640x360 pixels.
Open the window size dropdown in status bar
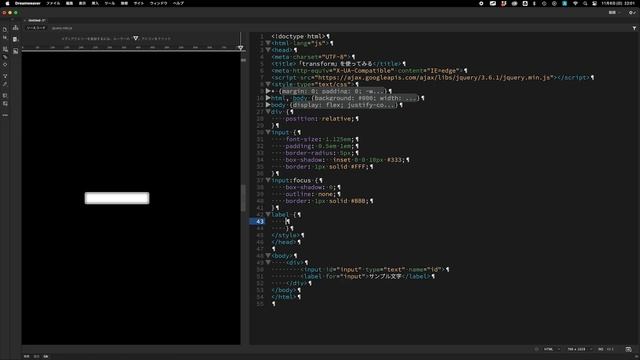579,349
